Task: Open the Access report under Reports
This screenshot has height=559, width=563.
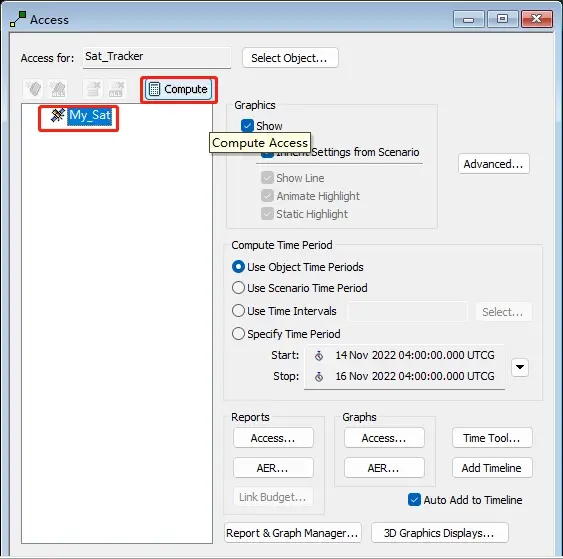Action: coord(273,438)
